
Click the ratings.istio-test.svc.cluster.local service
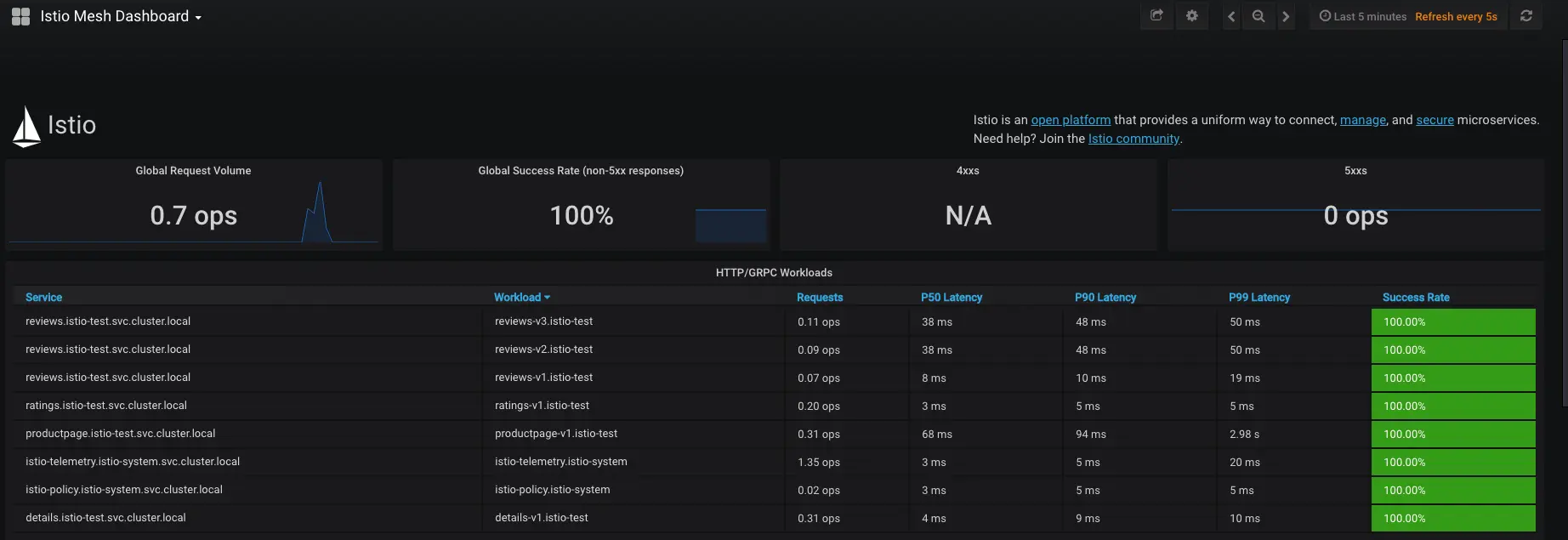[106, 406]
